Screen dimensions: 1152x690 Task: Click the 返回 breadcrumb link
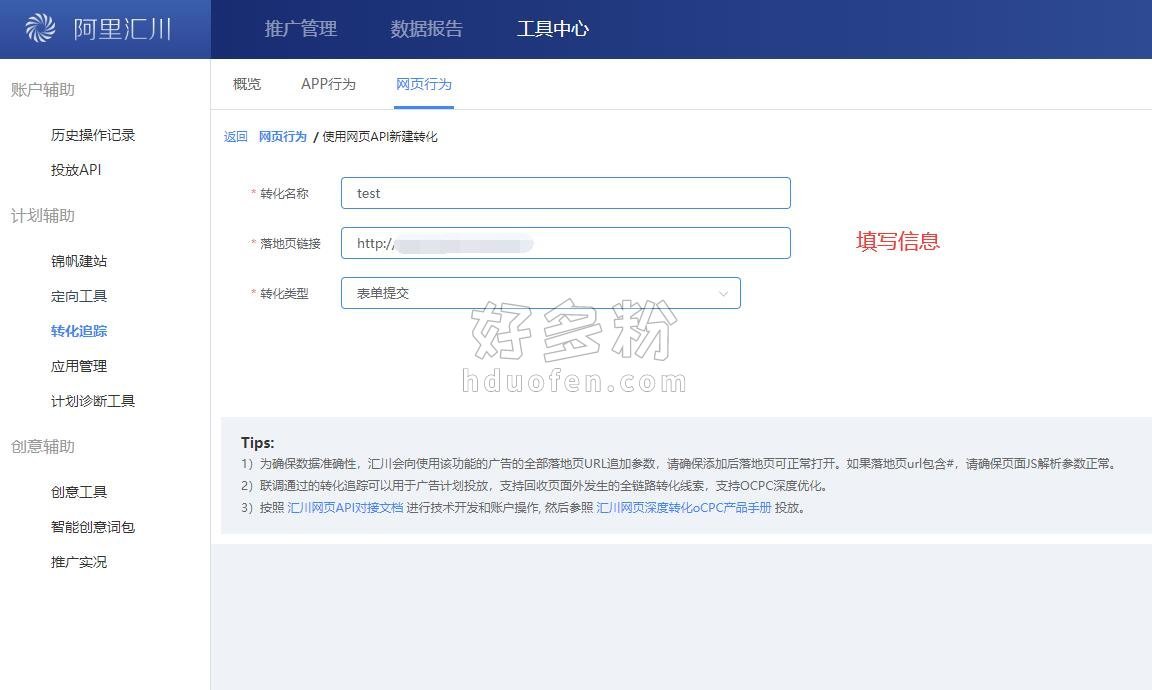[x=235, y=137]
